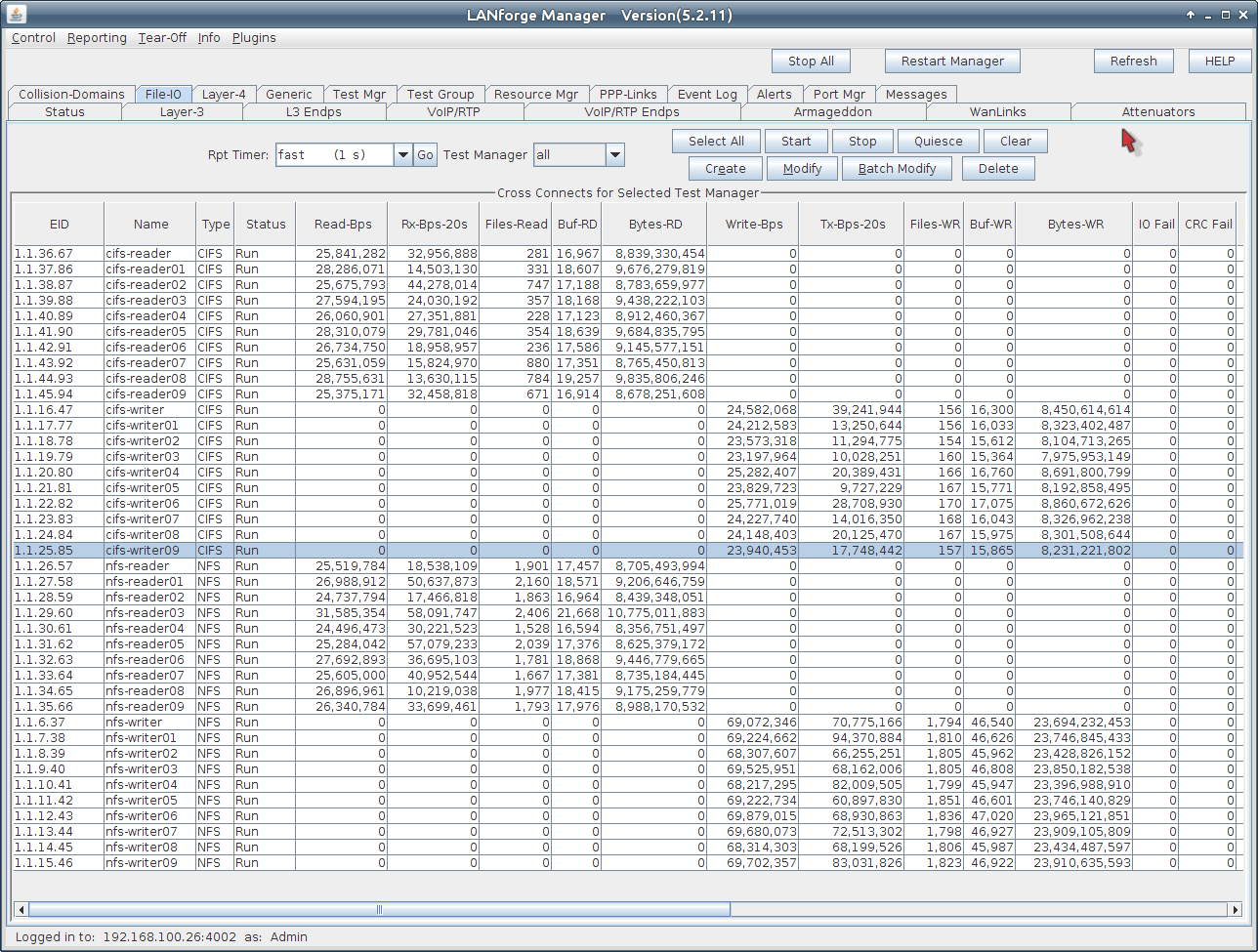Open the Plugins menu
The height and width of the screenshot is (952, 1258).
tap(254, 38)
